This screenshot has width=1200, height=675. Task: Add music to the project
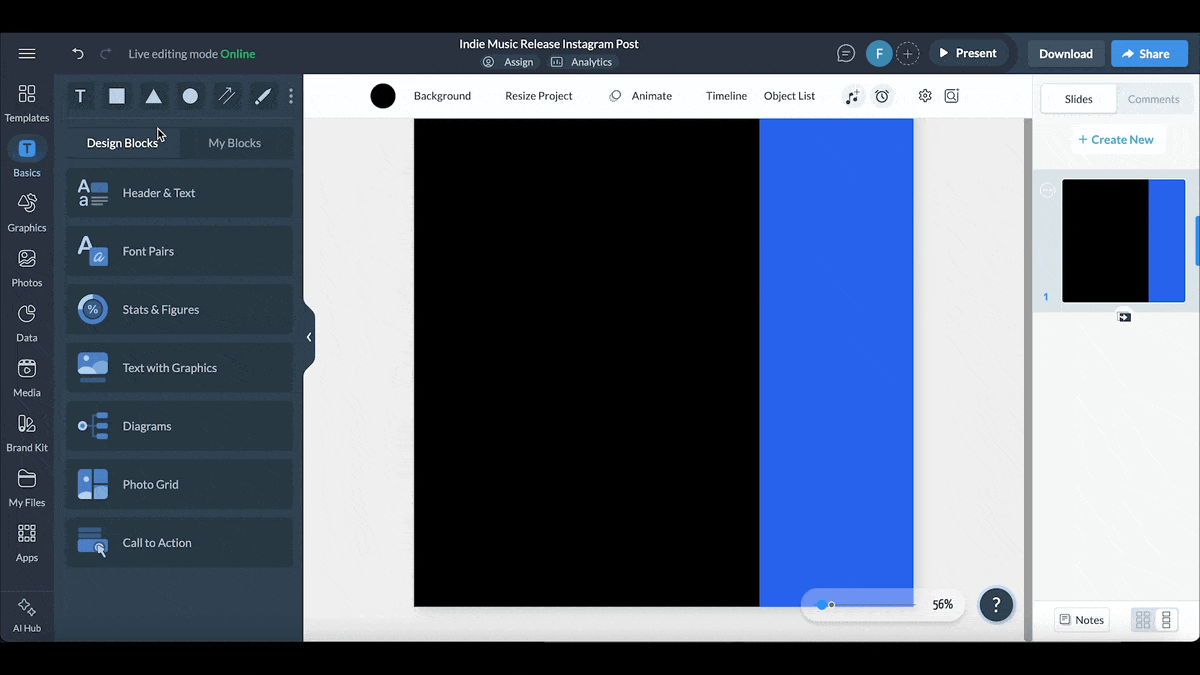(852, 96)
